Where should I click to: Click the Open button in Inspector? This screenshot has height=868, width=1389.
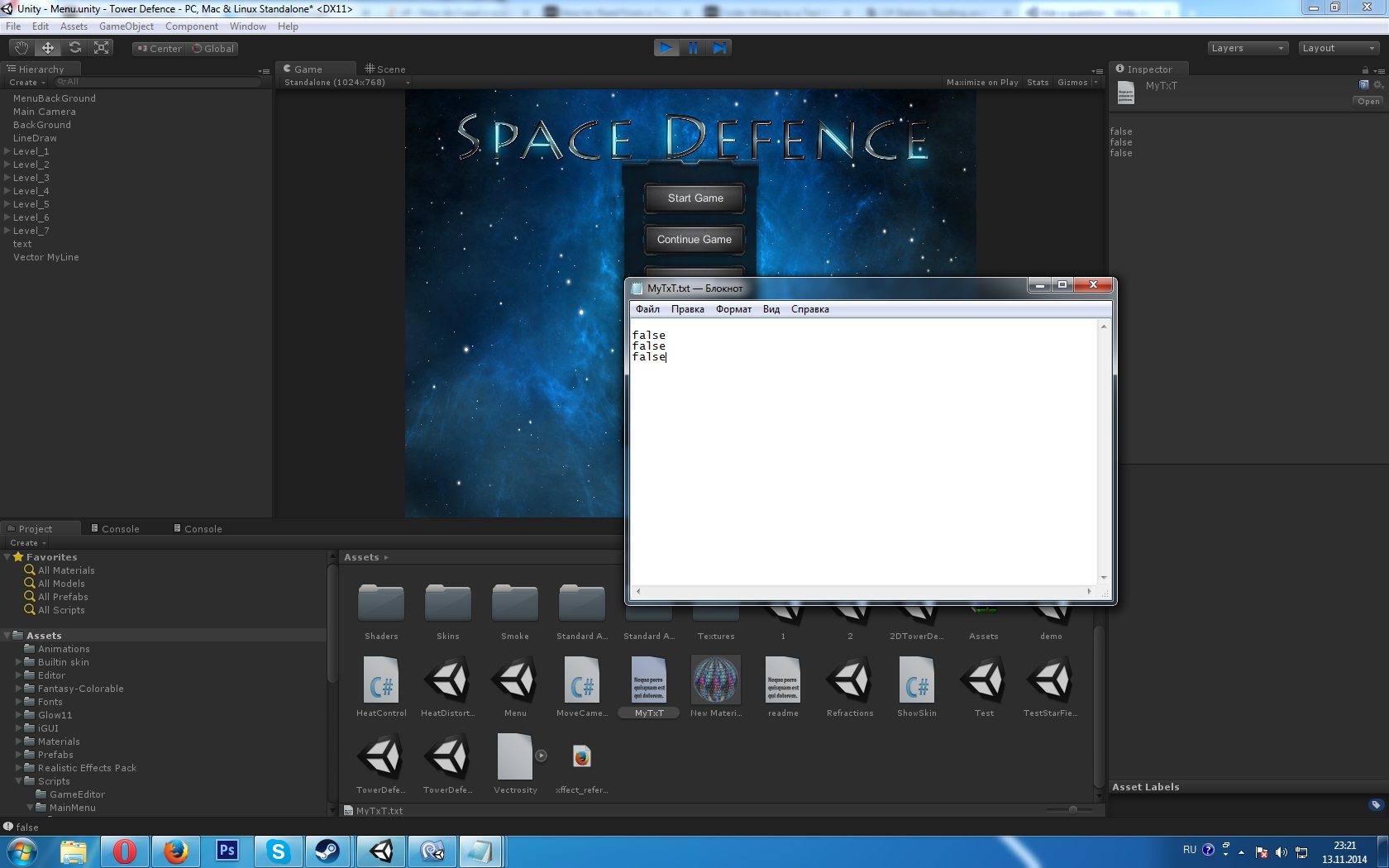point(1368,102)
